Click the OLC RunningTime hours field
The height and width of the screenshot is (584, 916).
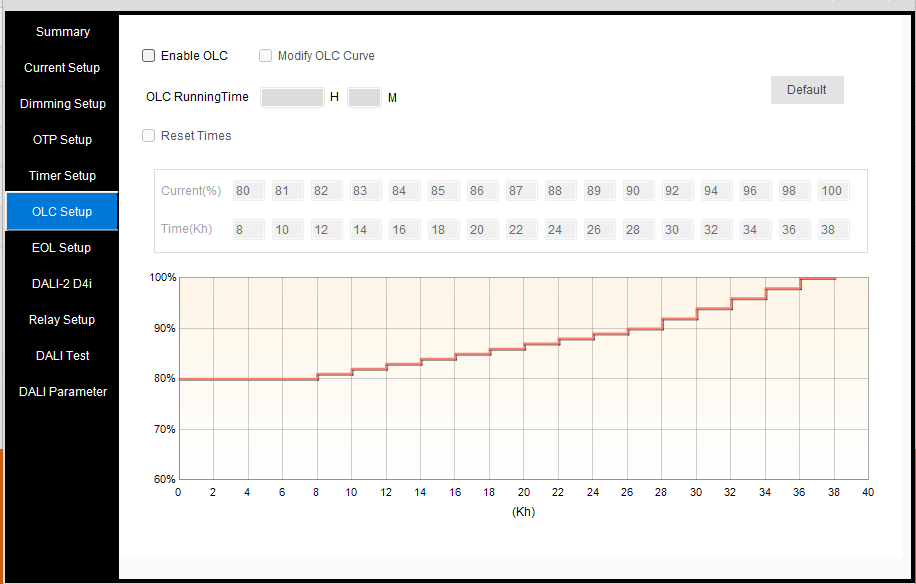pyautogui.click(x=292, y=97)
